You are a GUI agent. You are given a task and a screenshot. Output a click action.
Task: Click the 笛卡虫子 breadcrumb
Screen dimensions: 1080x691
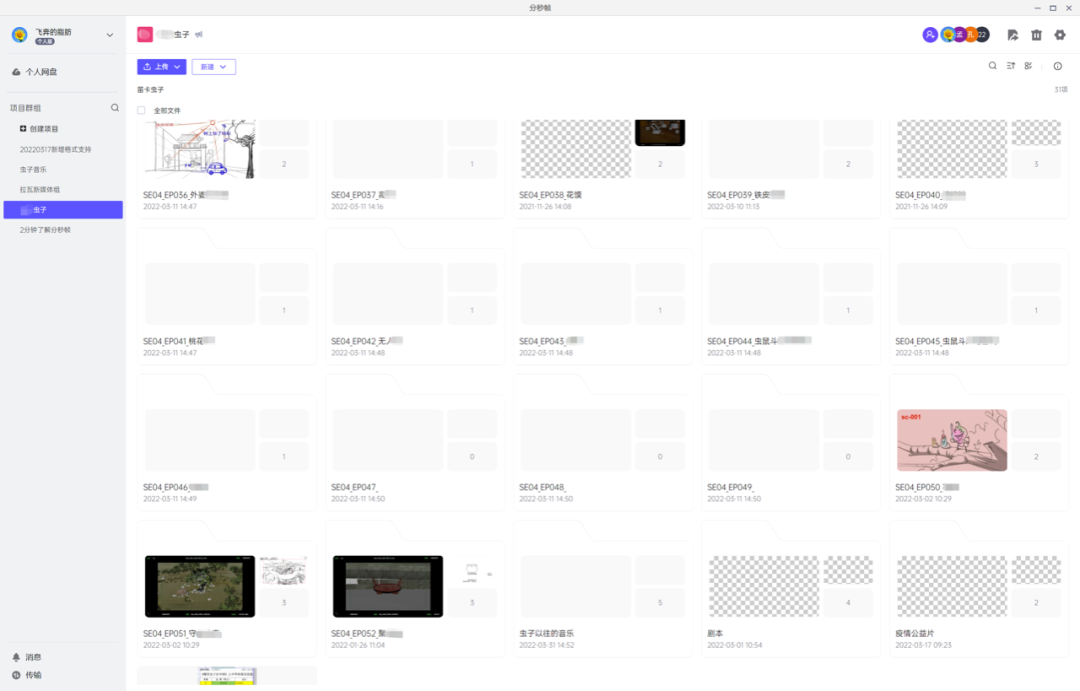click(150, 90)
